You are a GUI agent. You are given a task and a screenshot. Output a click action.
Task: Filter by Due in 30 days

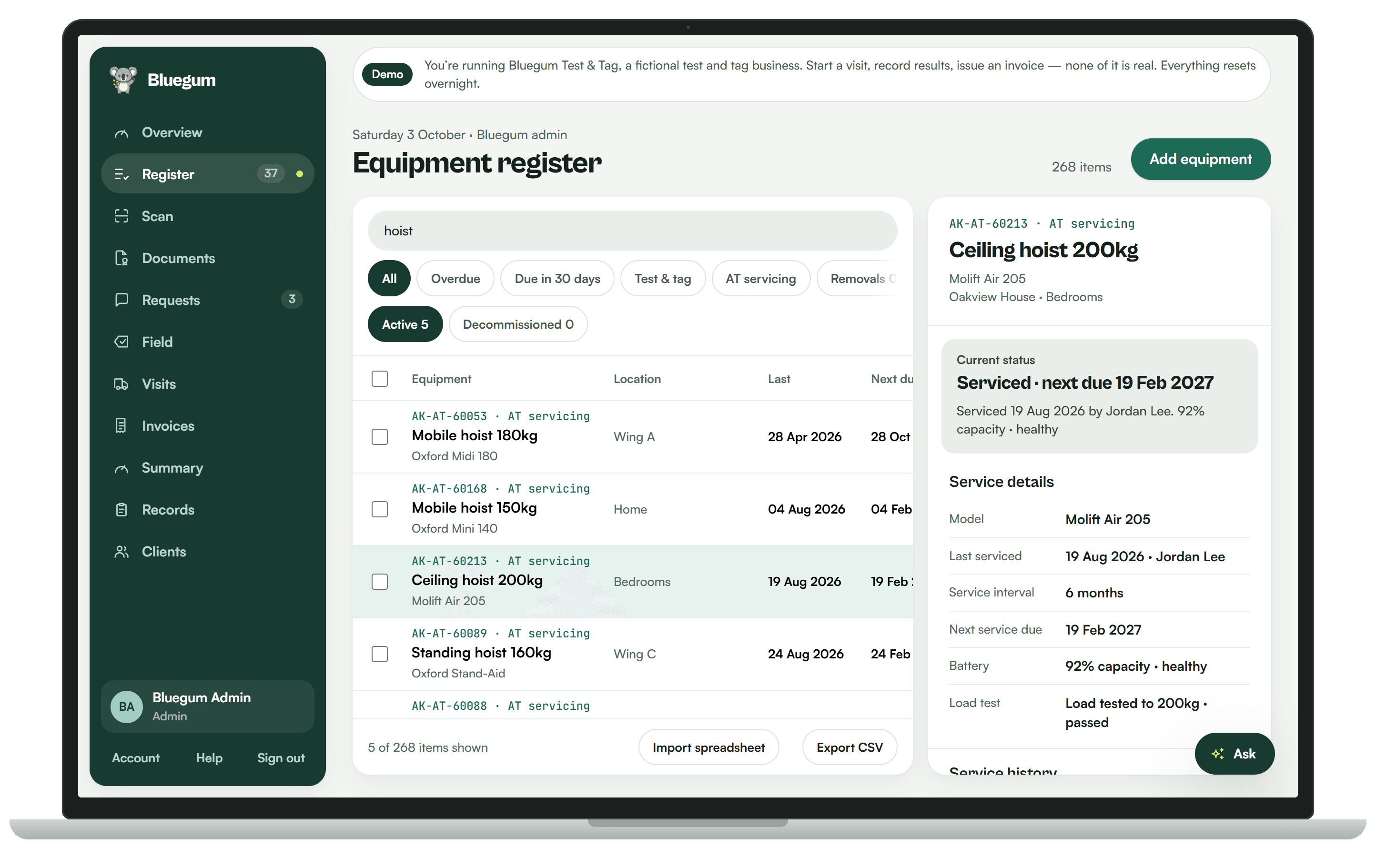pos(557,278)
